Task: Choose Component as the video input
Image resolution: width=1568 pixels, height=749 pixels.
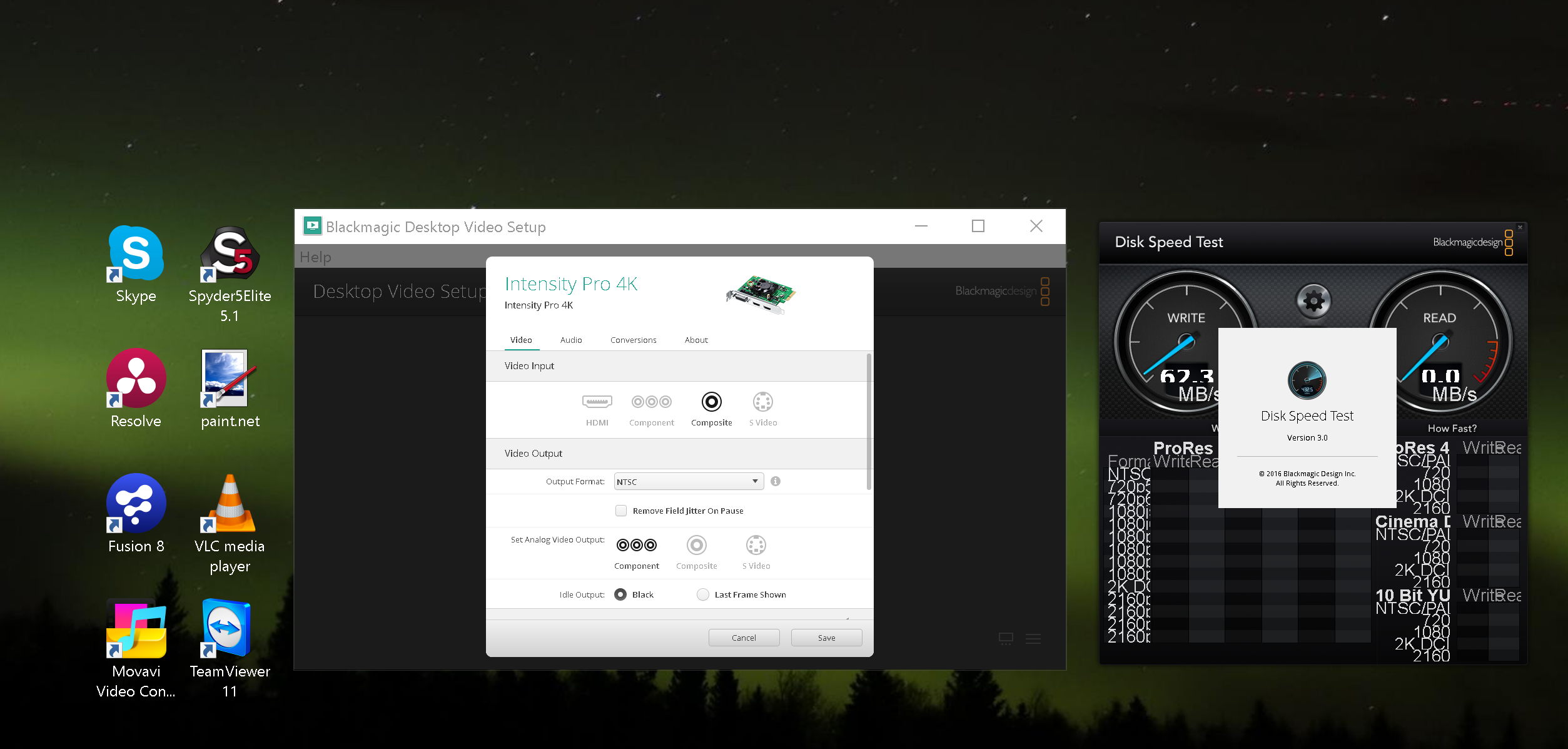Action: coord(651,410)
